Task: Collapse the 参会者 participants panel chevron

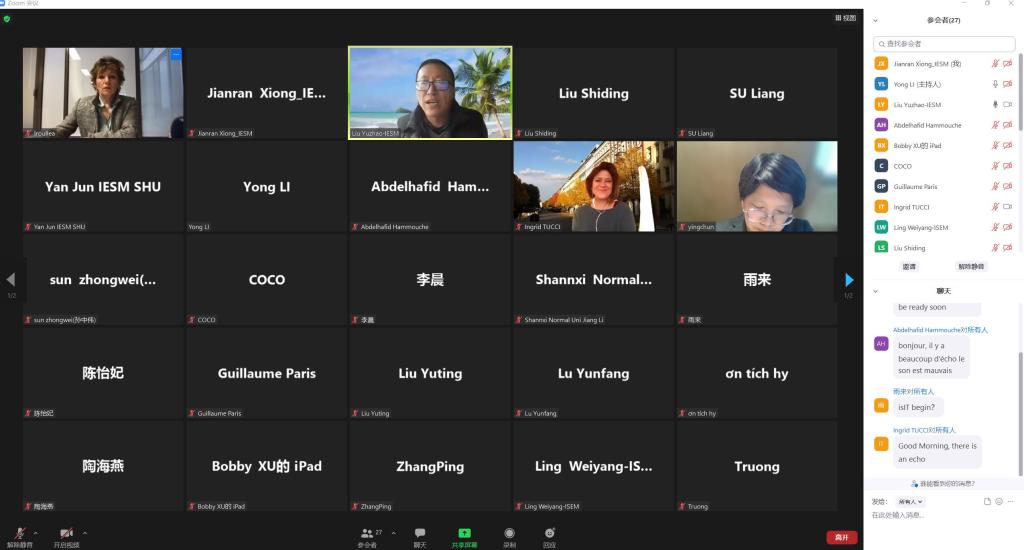Action: 876,20
